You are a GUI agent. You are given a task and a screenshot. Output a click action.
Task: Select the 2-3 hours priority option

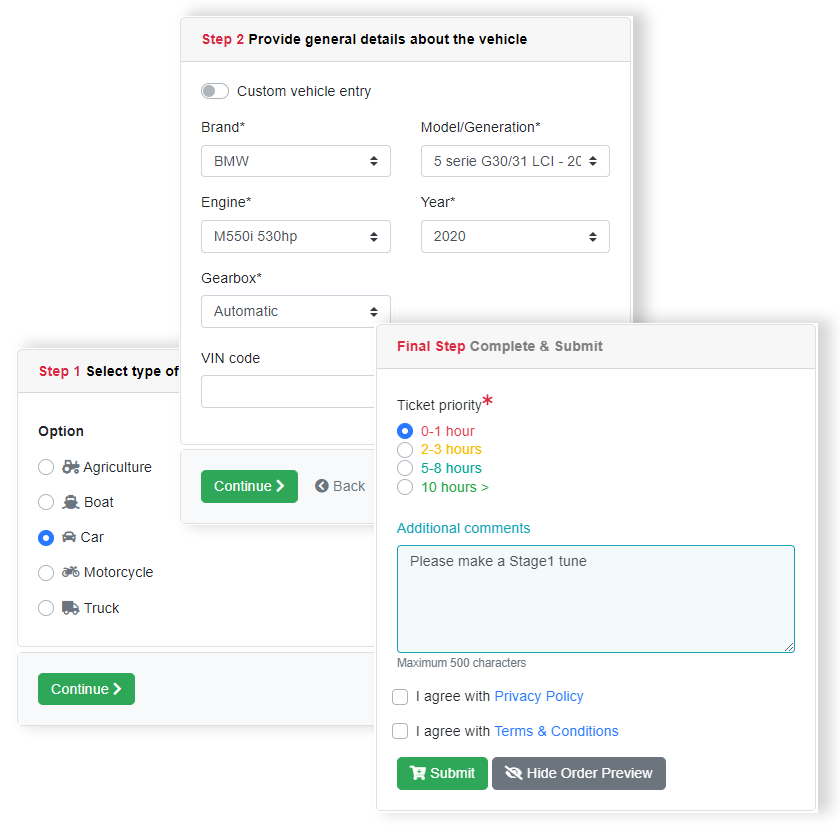point(405,450)
